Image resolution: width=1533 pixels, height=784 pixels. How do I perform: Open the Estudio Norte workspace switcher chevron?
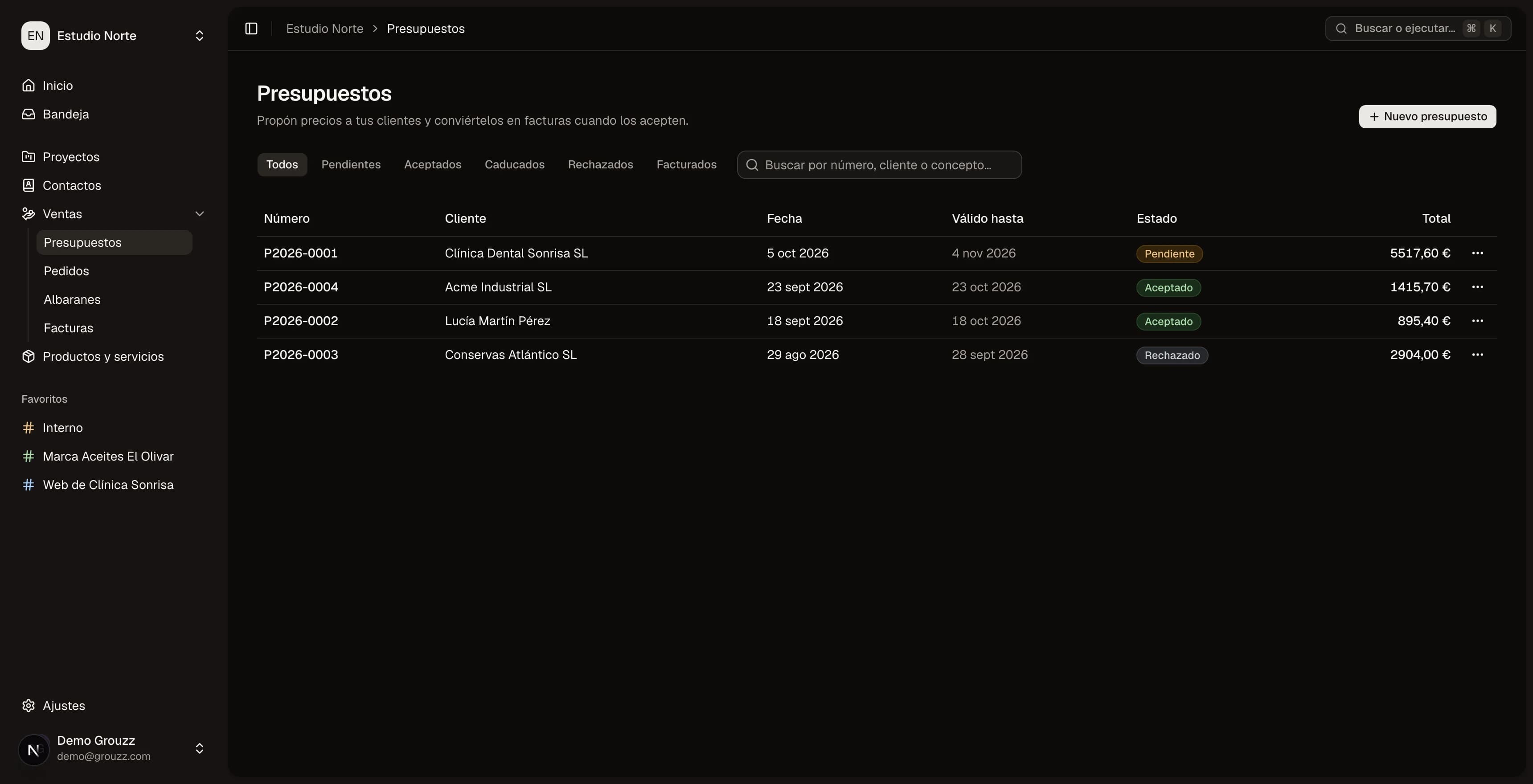pyautogui.click(x=199, y=36)
